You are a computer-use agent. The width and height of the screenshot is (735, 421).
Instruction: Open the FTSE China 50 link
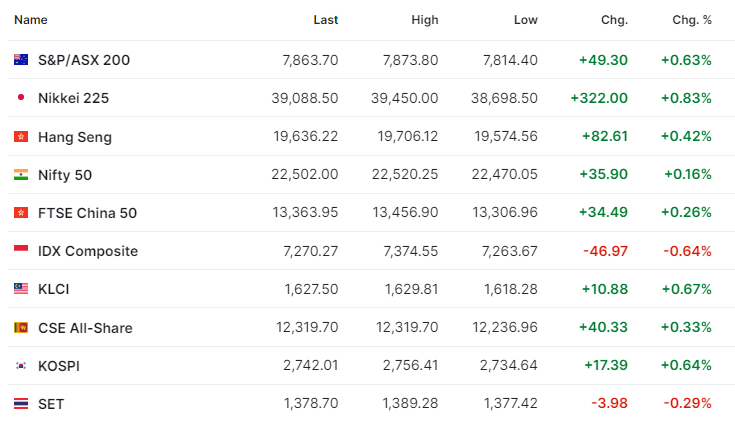click(x=87, y=213)
